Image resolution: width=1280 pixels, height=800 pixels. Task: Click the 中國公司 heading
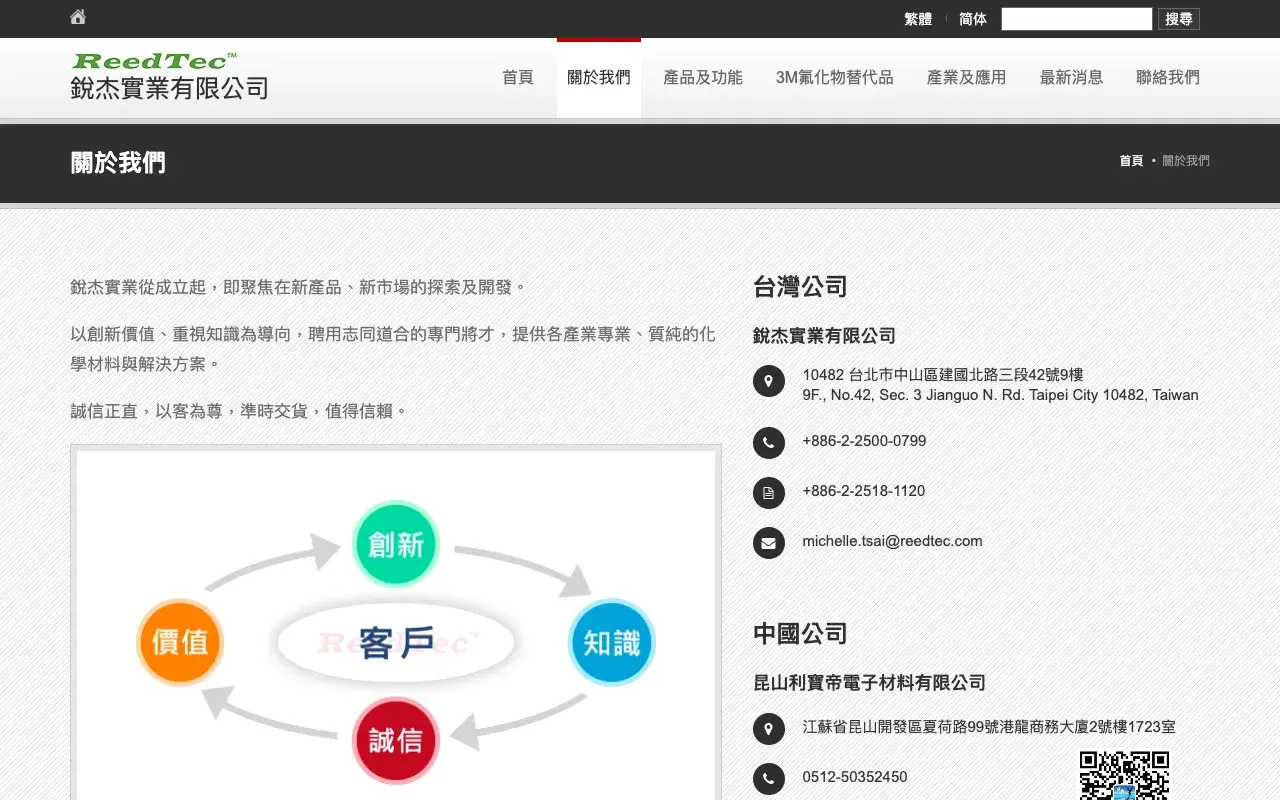coord(800,634)
